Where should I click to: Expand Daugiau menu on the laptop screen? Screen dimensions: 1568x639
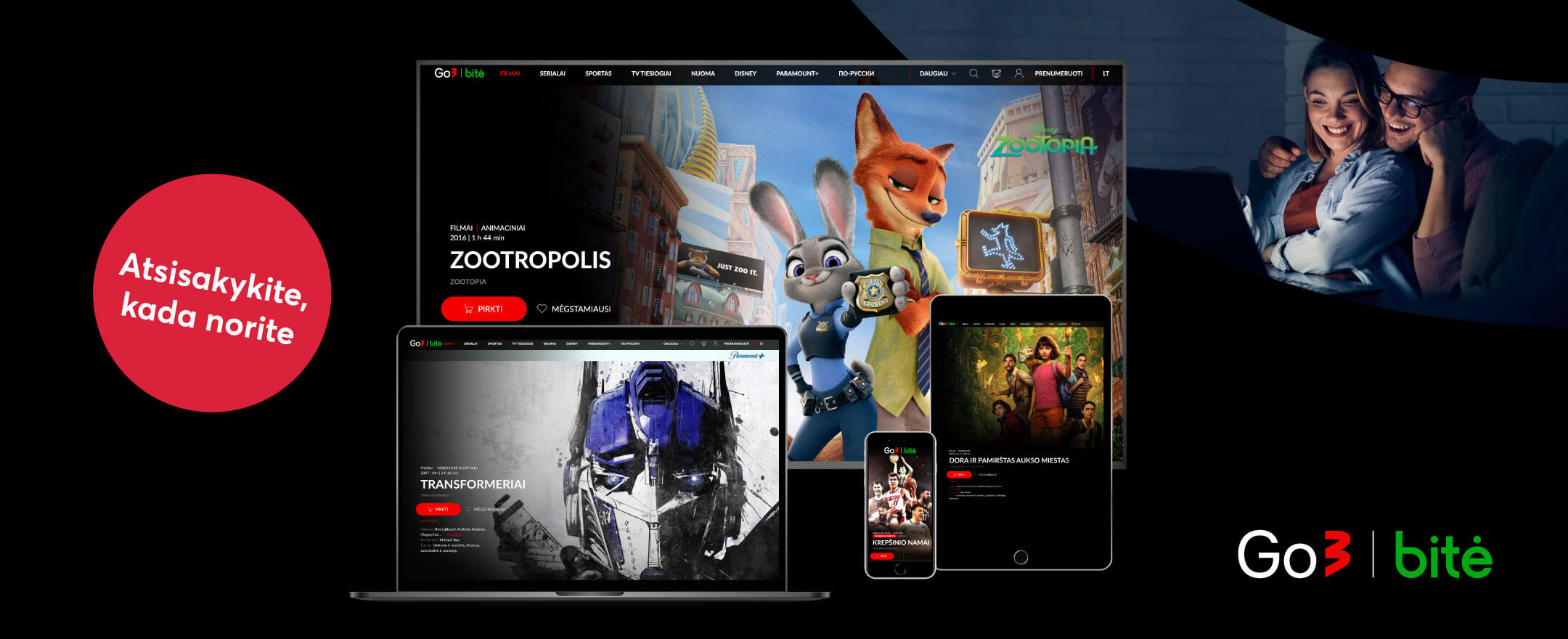click(x=672, y=343)
